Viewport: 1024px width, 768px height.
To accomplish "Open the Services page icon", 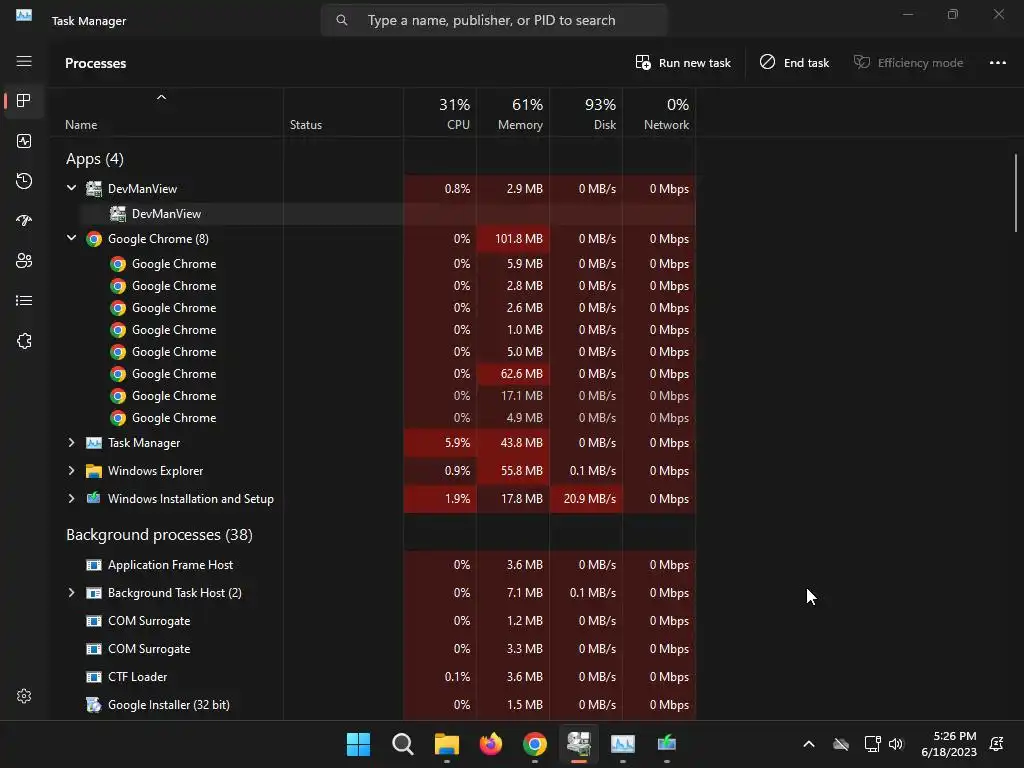I will point(24,341).
